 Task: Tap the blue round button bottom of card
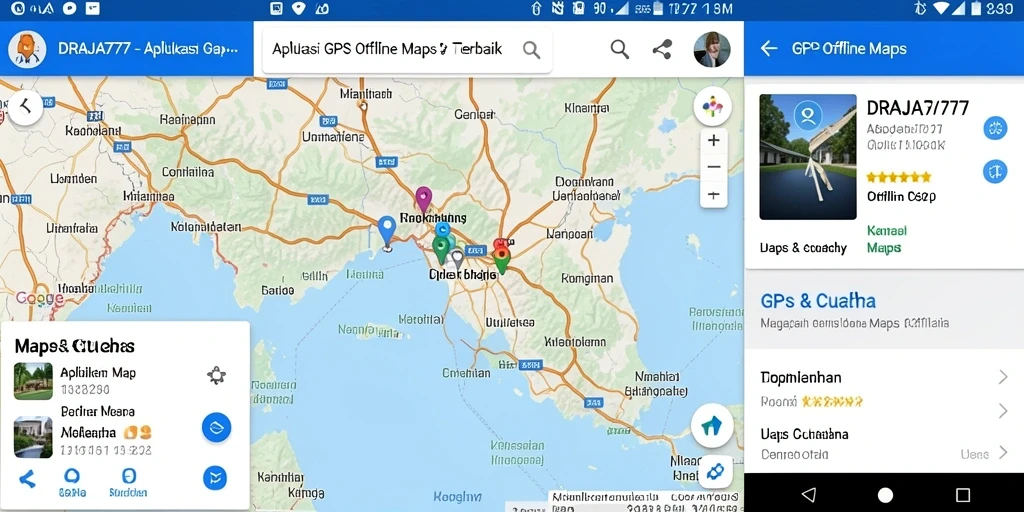215,477
